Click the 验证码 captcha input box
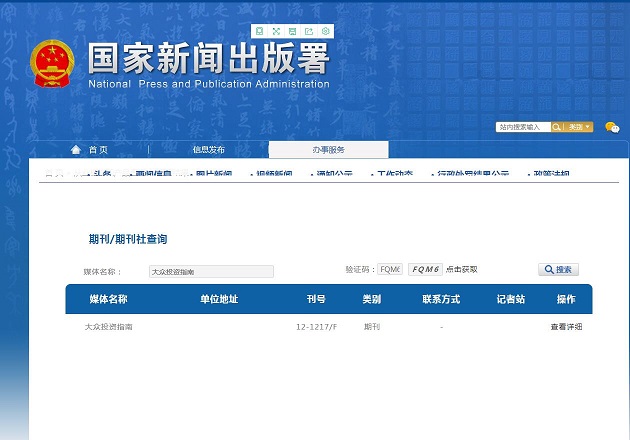This screenshot has height=440, width=630. click(390, 270)
